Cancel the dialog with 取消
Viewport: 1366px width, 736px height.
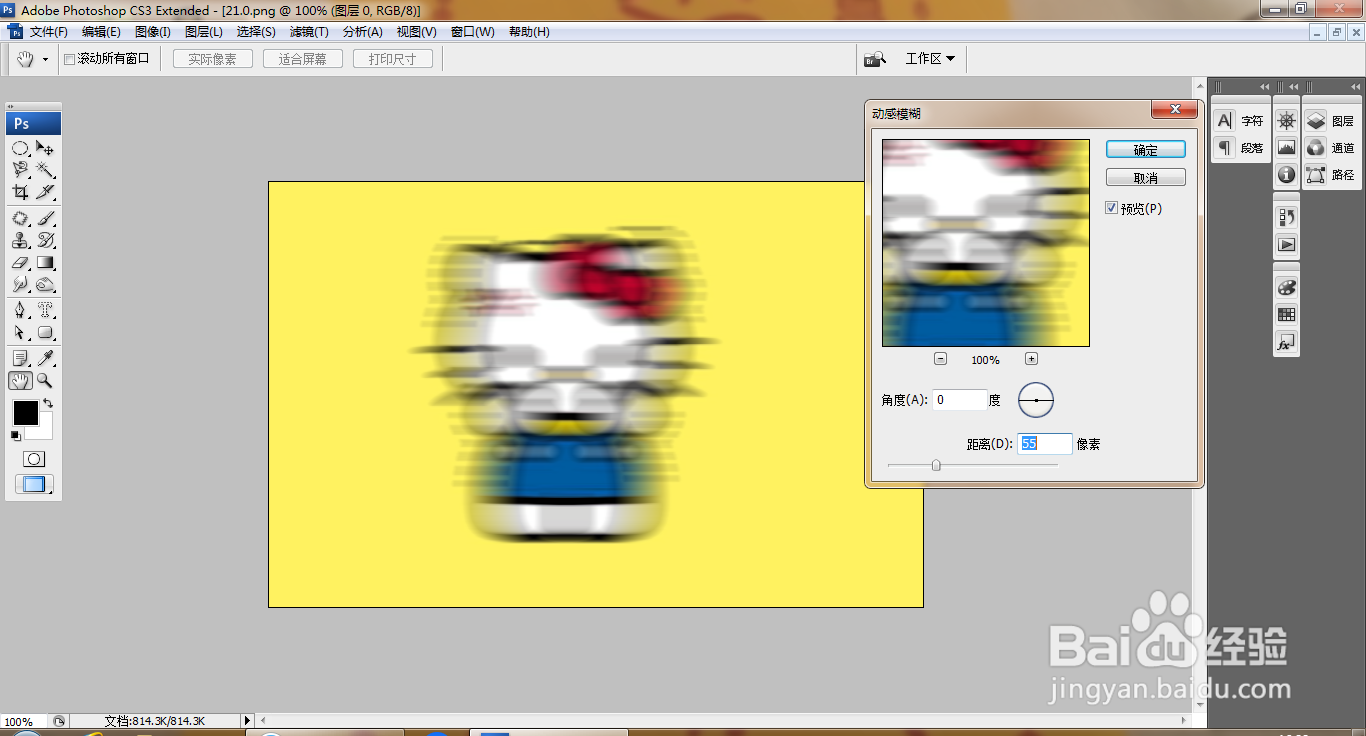click(1146, 177)
